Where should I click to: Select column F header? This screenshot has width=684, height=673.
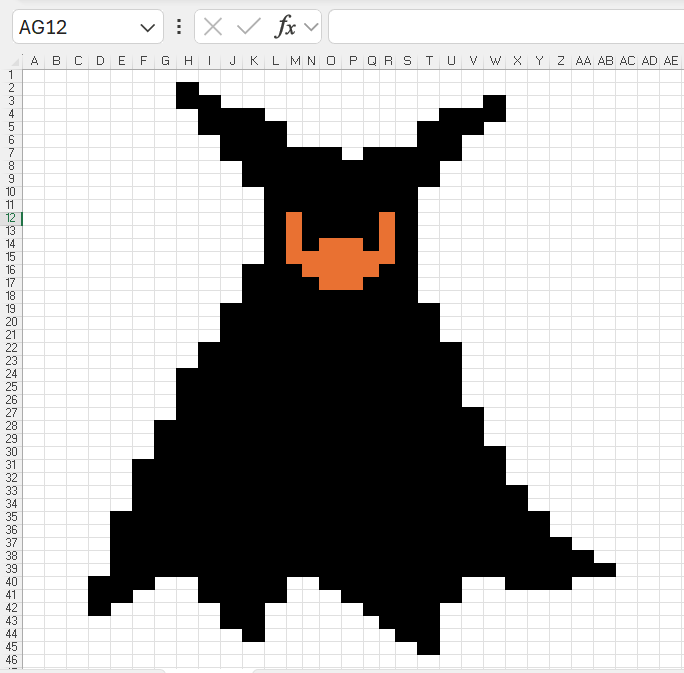tap(144, 61)
